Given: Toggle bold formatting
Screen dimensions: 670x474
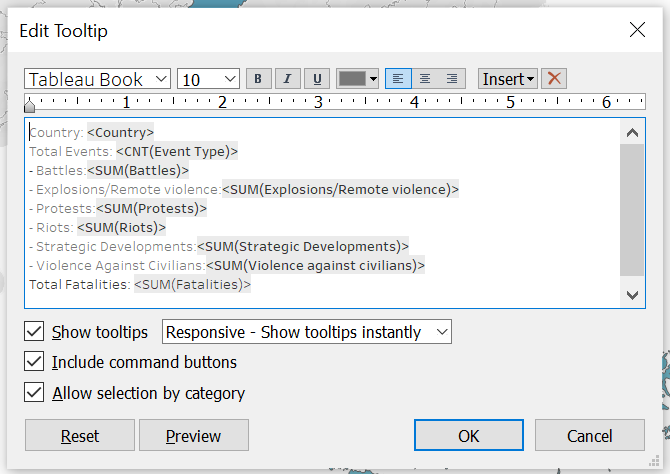Looking at the screenshot, I should pos(258,79).
